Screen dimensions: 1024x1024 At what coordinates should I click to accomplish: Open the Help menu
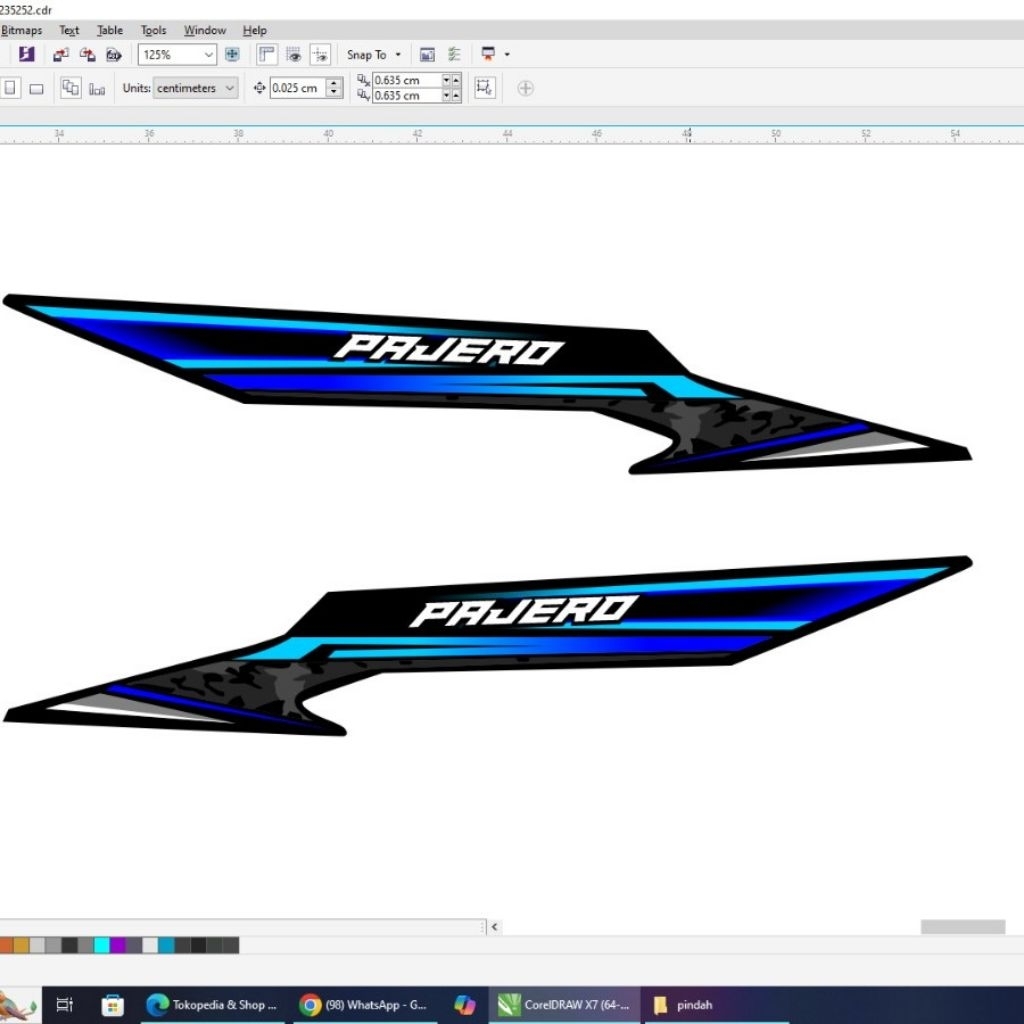tap(255, 30)
